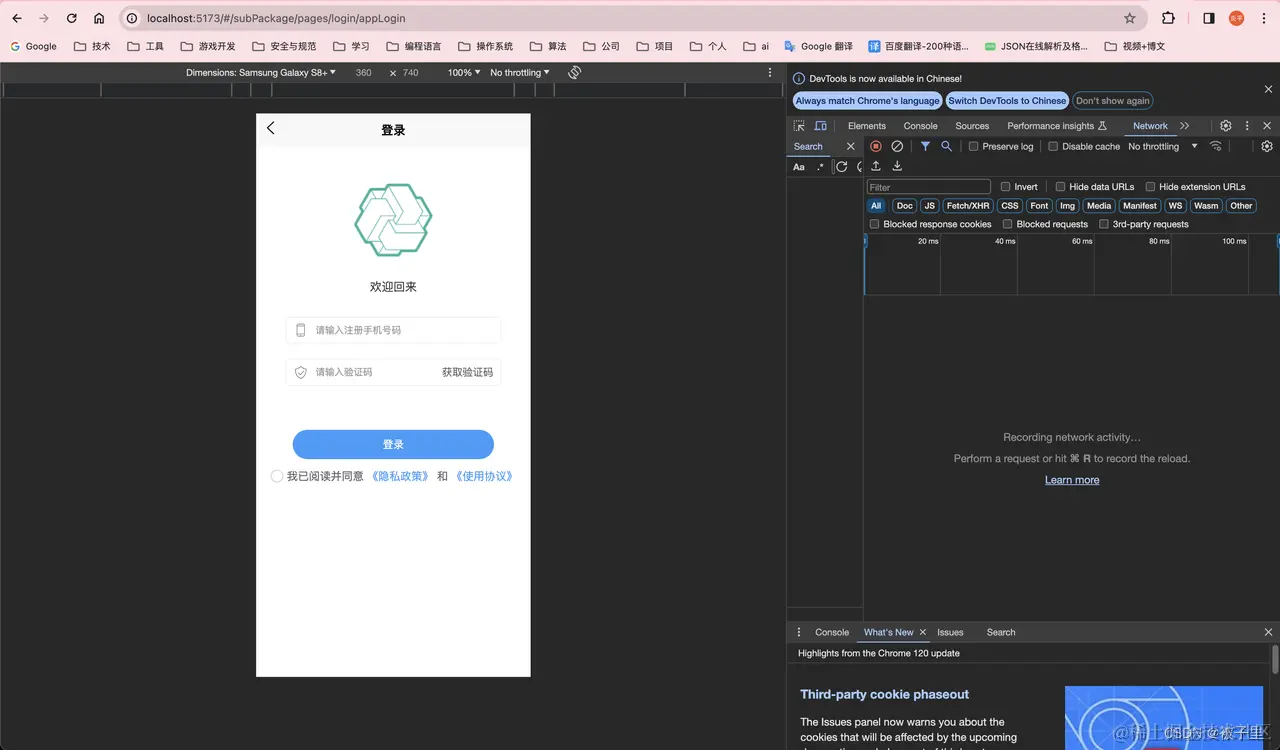The image size is (1280, 750).
Task: Click the network Filter text box
Action: click(x=928, y=187)
